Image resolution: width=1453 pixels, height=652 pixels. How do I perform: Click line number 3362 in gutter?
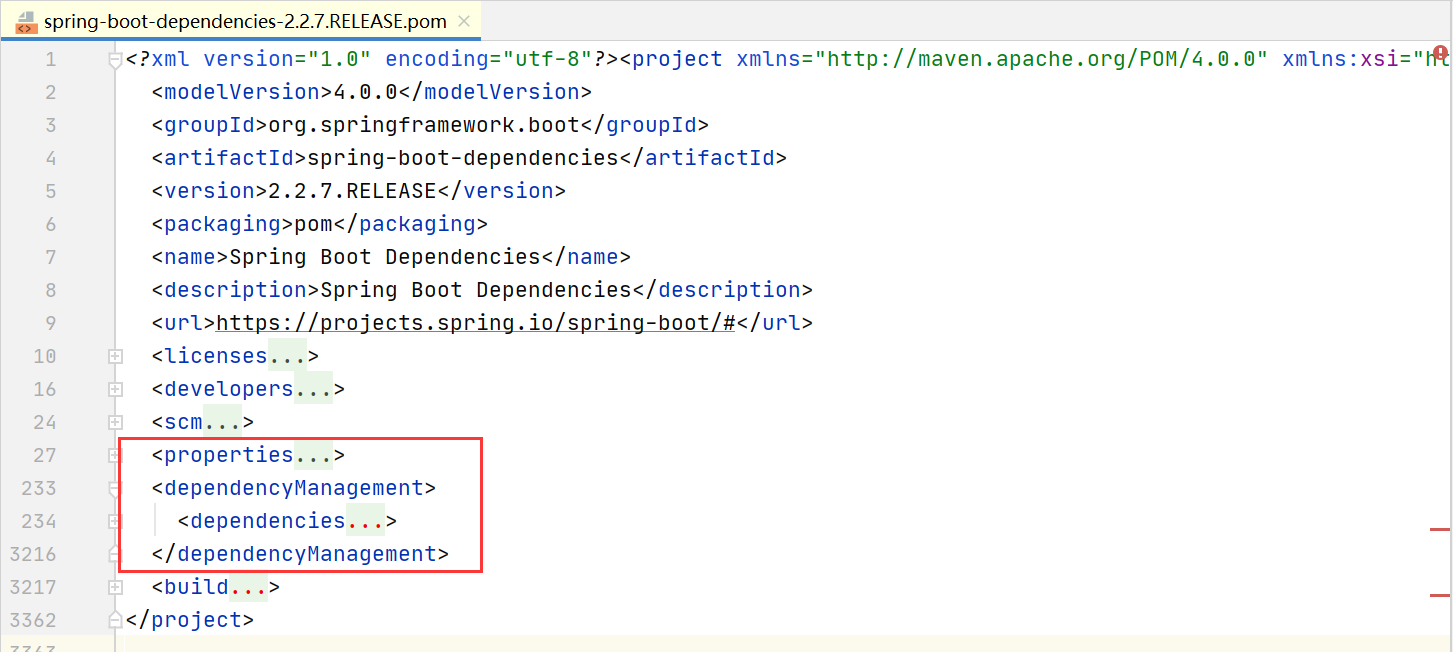(x=32, y=620)
